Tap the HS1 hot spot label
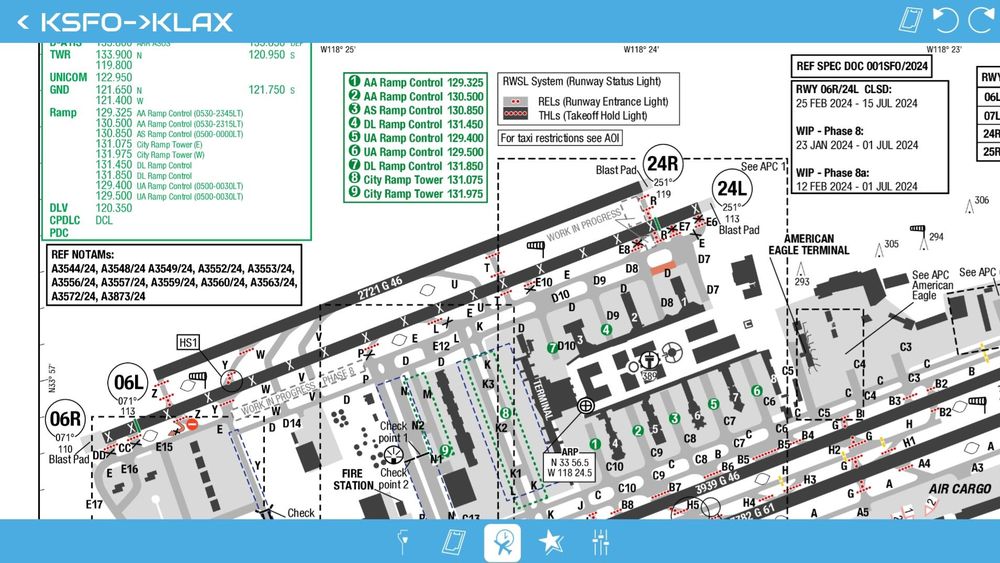Screen dimensions: 1000x563 [188, 342]
